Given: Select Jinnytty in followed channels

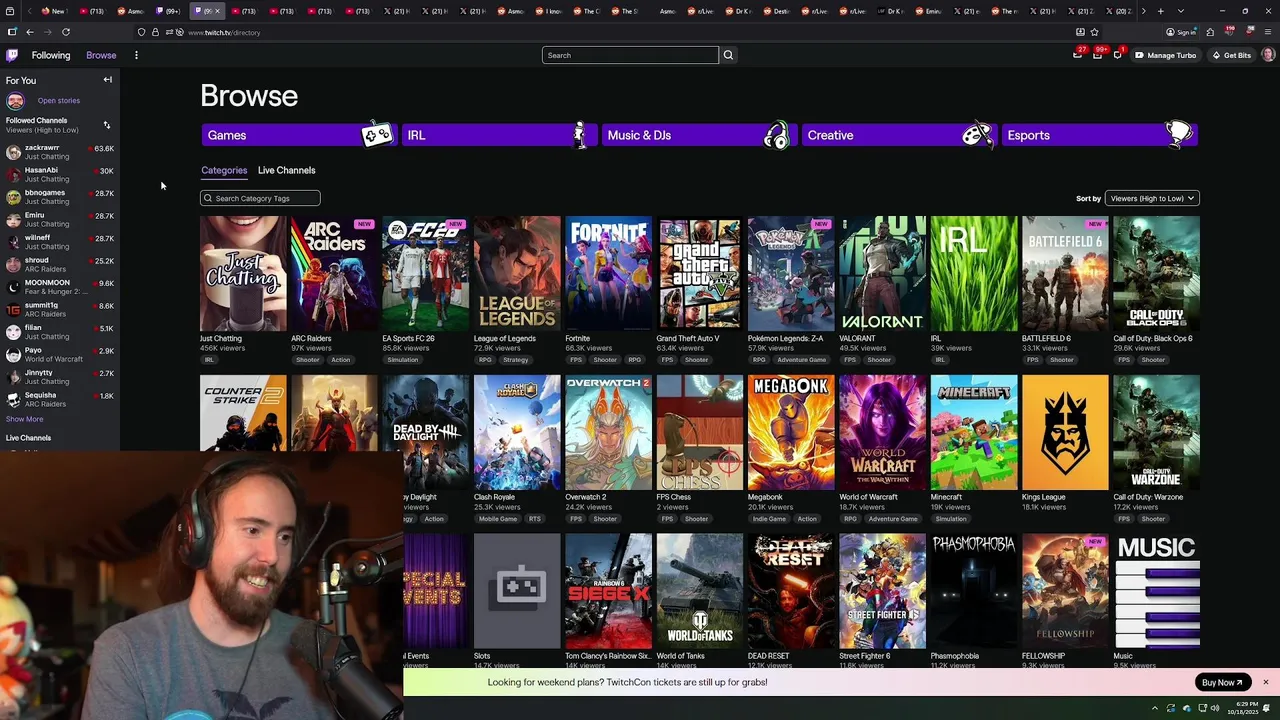Looking at the screenshot, I should 60,377.
